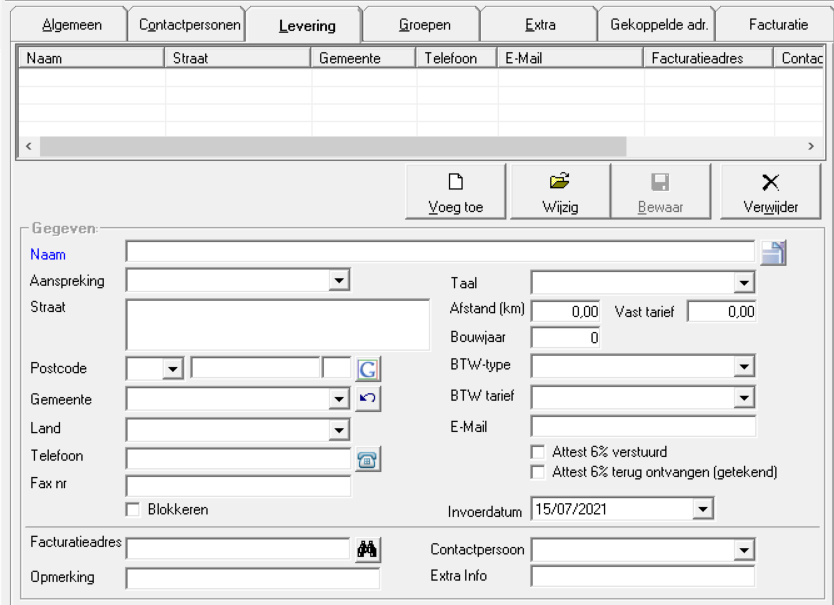
Task: Click the undo arrow icon beside Gemeente
Action: pos(368,399)
